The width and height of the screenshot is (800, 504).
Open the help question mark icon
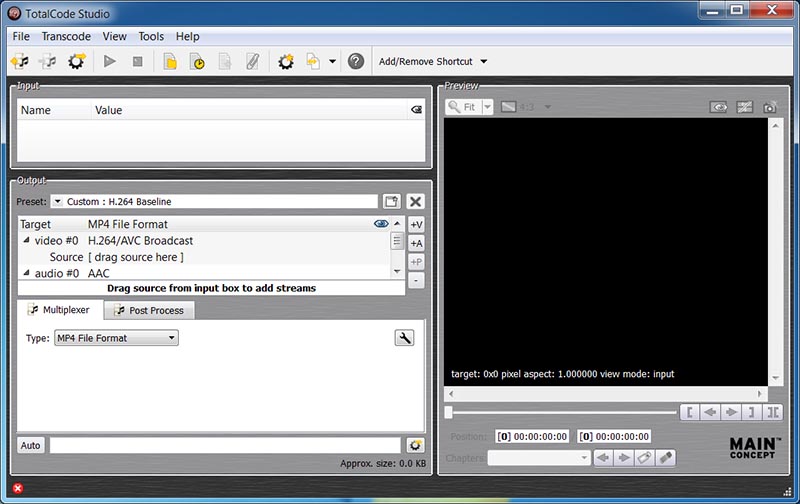point(356,62)
